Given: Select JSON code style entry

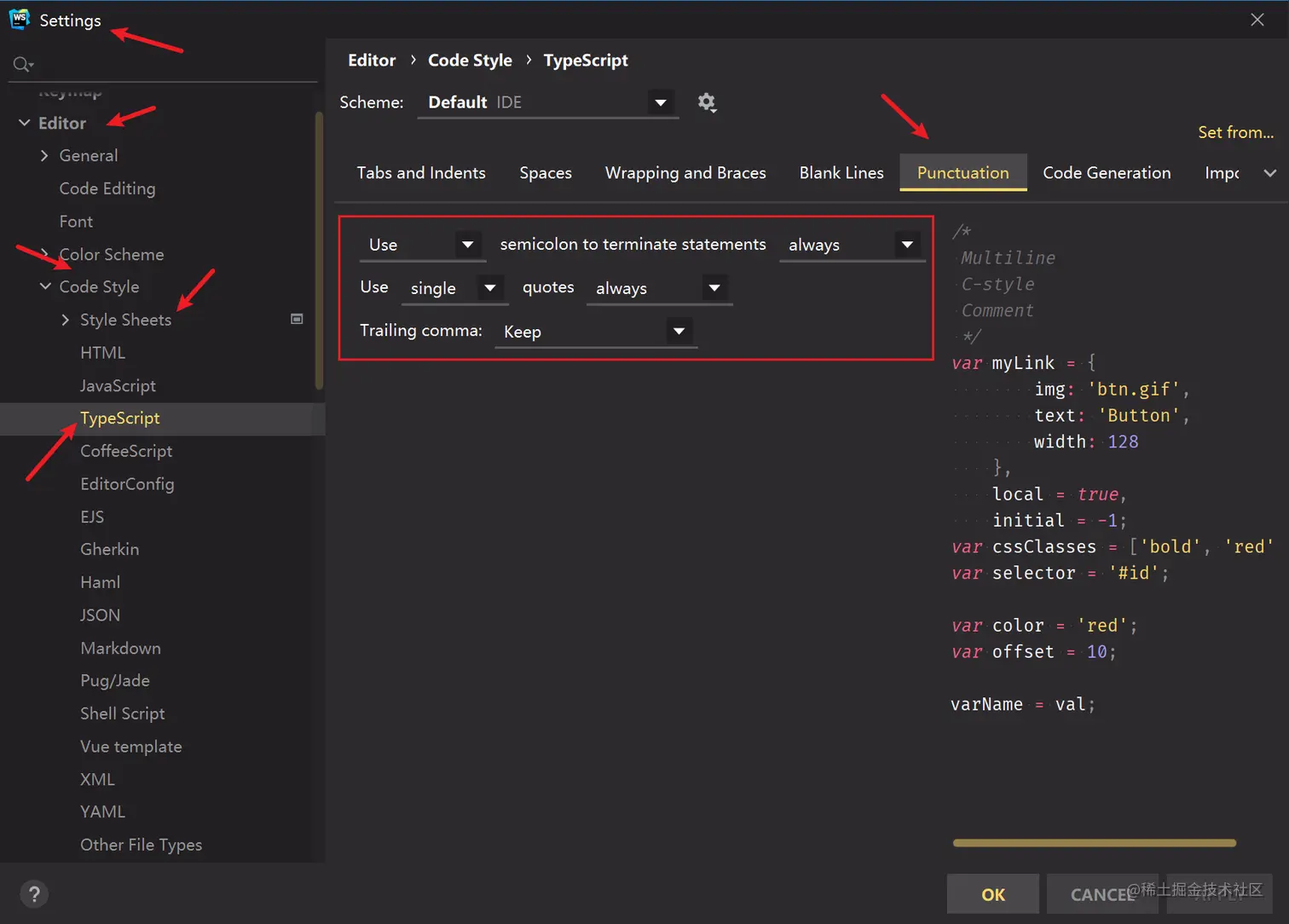Looking at the screenshot, I should [100, 615].
